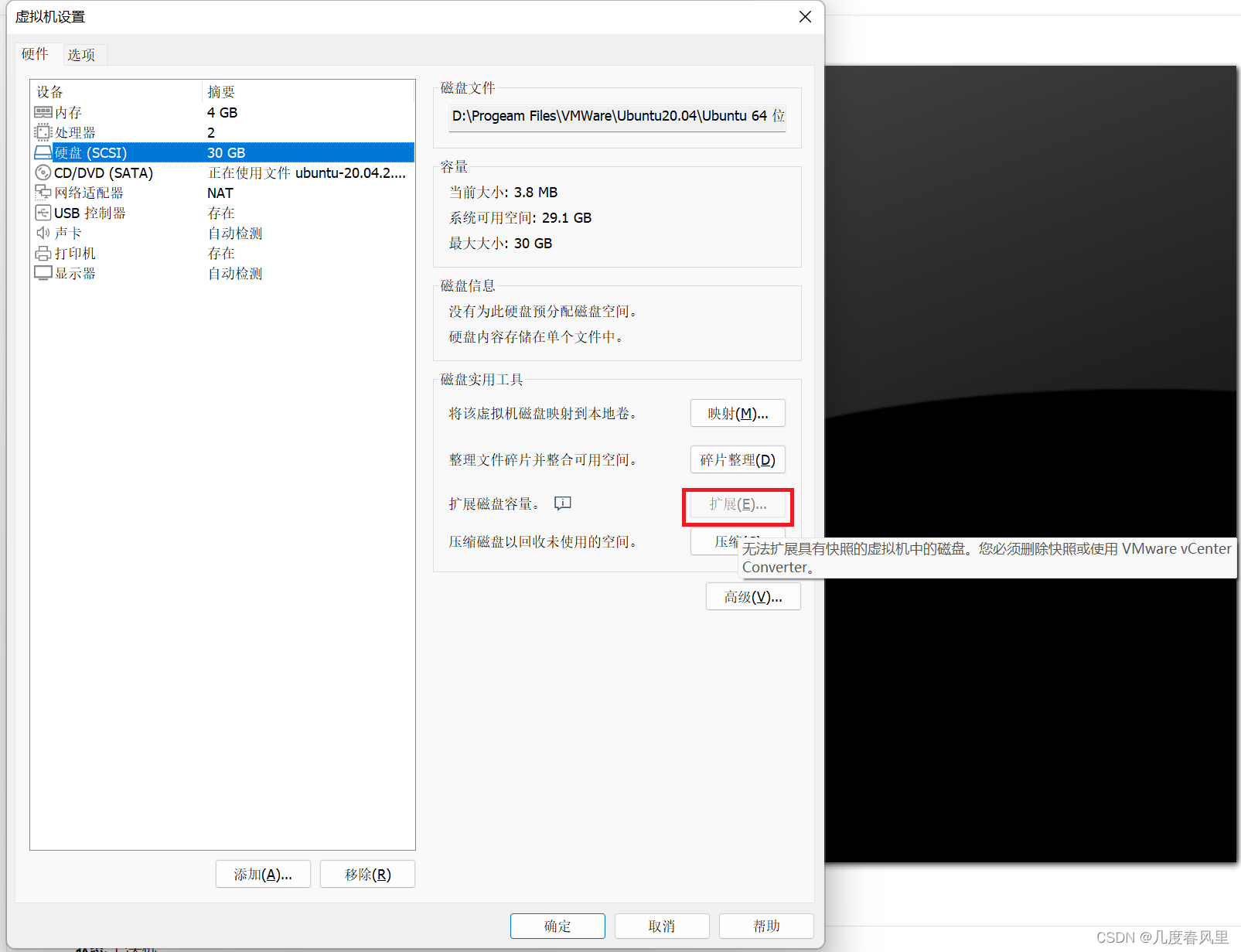Select the 30 GB hard disk summary
The width and height of the screenshot is (1241, 952).
pos(226,153)
